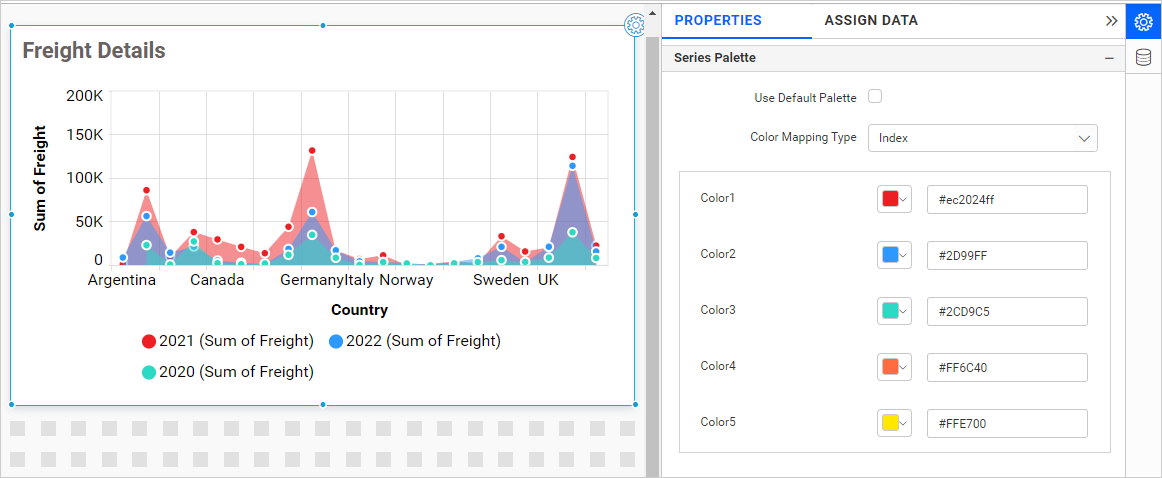Viewport: 1162px width, 478px height.
Task: Open the Color4 orange color picker
Action: [894, 367]
